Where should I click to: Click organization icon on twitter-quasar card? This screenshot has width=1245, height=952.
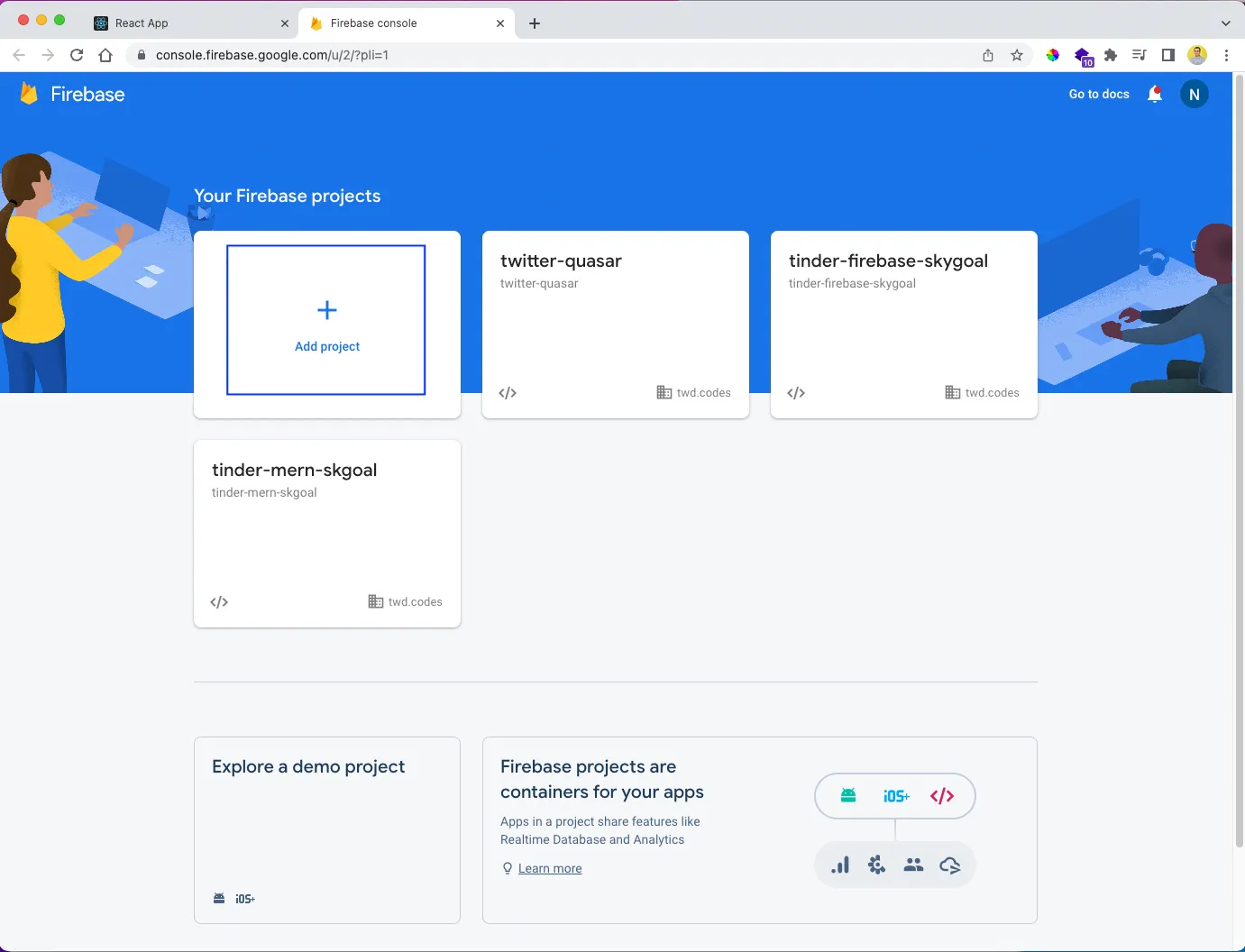664,392
